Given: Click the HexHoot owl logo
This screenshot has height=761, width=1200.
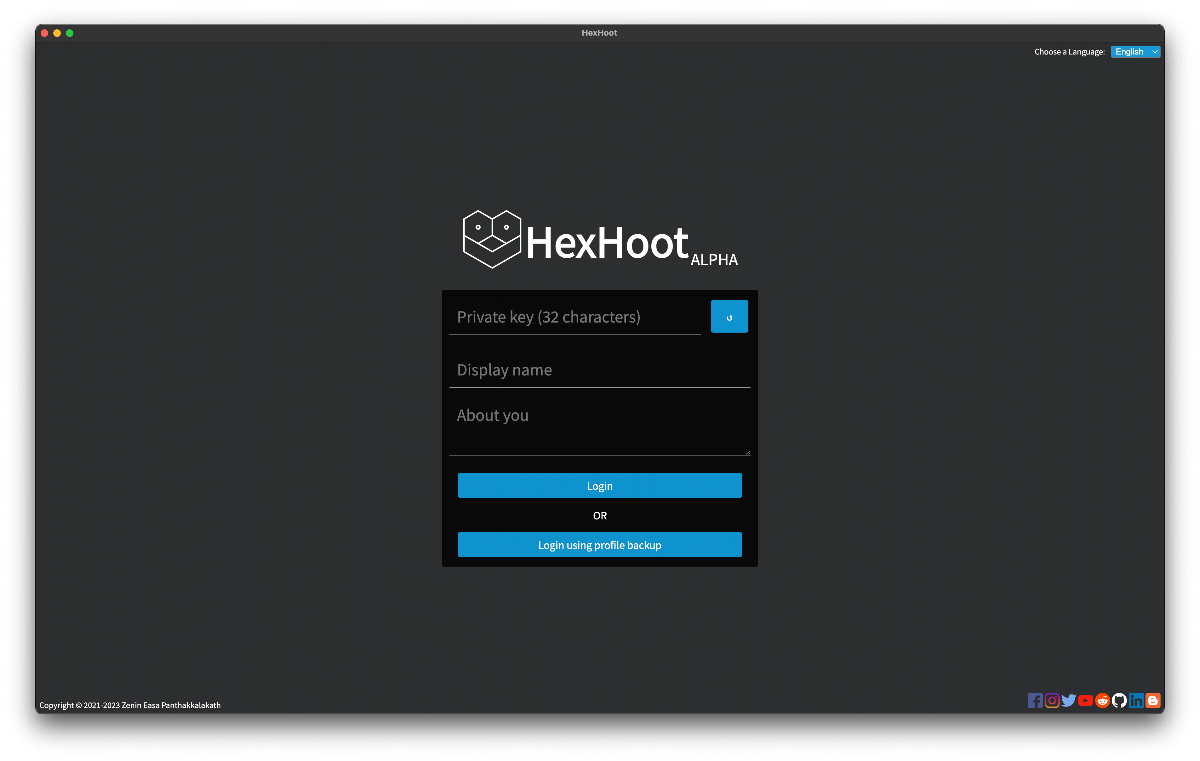Looking at the screenshot, I should pos(493,239).
